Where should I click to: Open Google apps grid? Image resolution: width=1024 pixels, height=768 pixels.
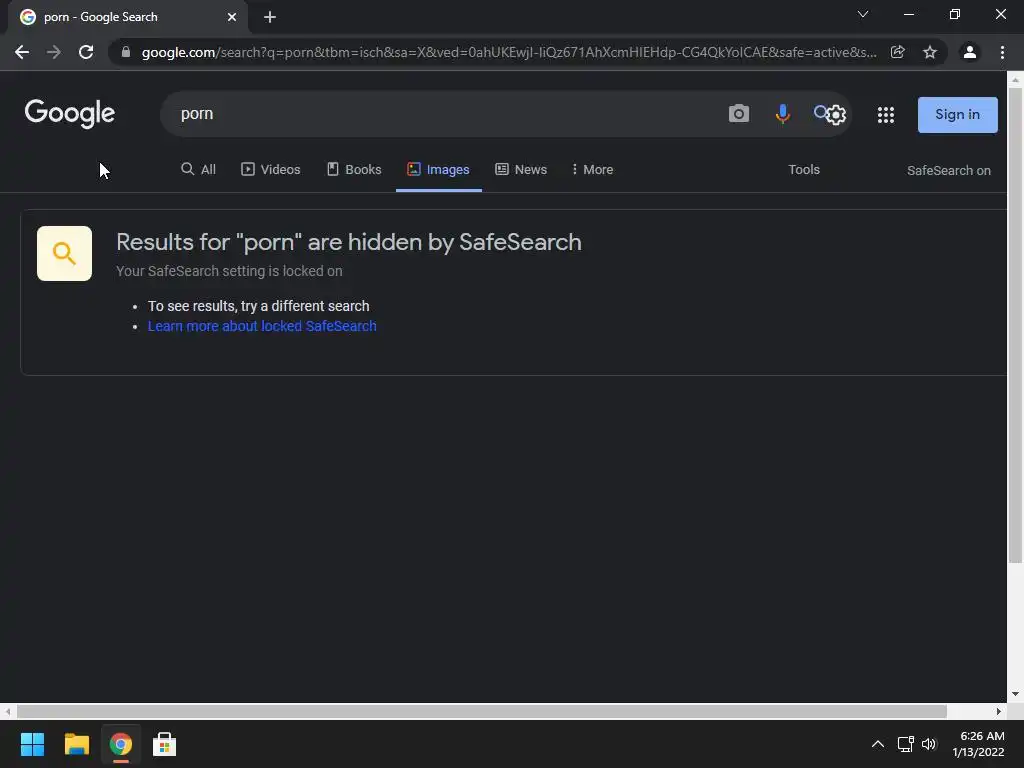[x=886, y=115]
